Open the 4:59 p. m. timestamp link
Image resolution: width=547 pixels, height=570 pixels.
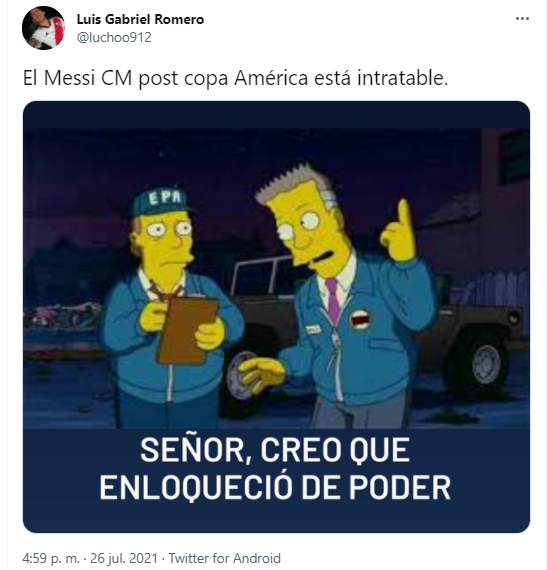click(x=51, y=558)
